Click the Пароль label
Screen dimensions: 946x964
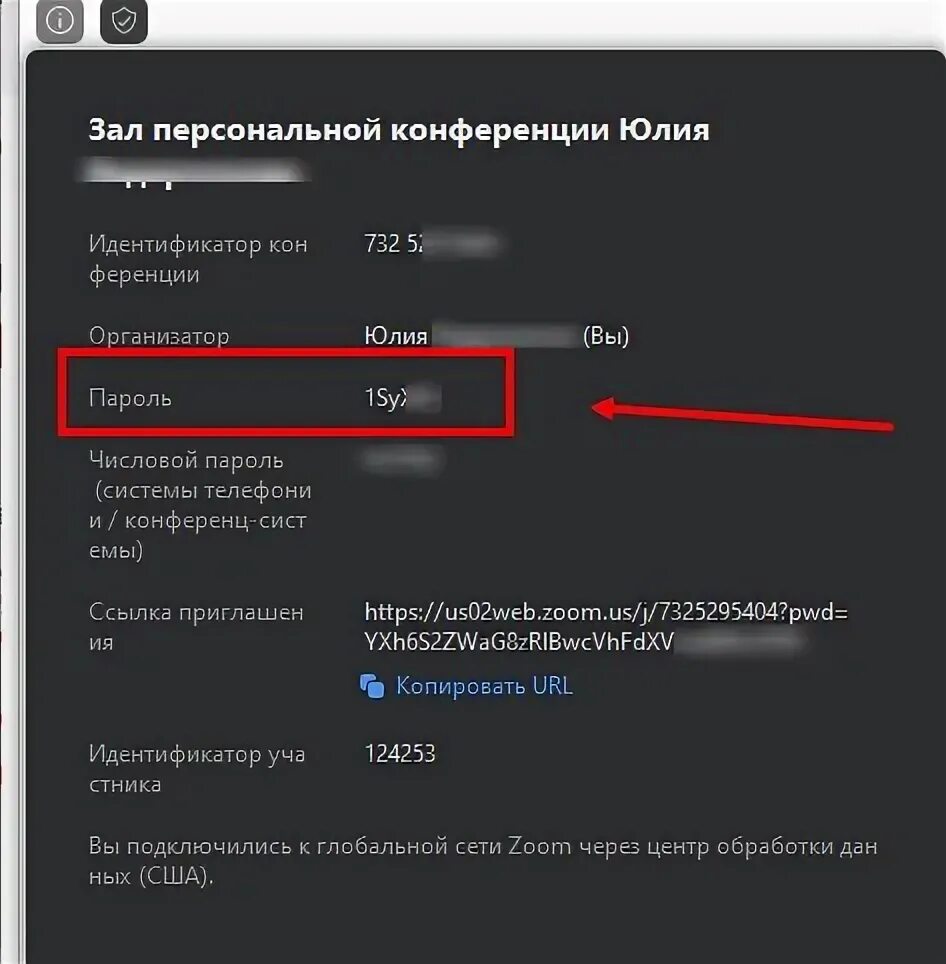[130, 398]
